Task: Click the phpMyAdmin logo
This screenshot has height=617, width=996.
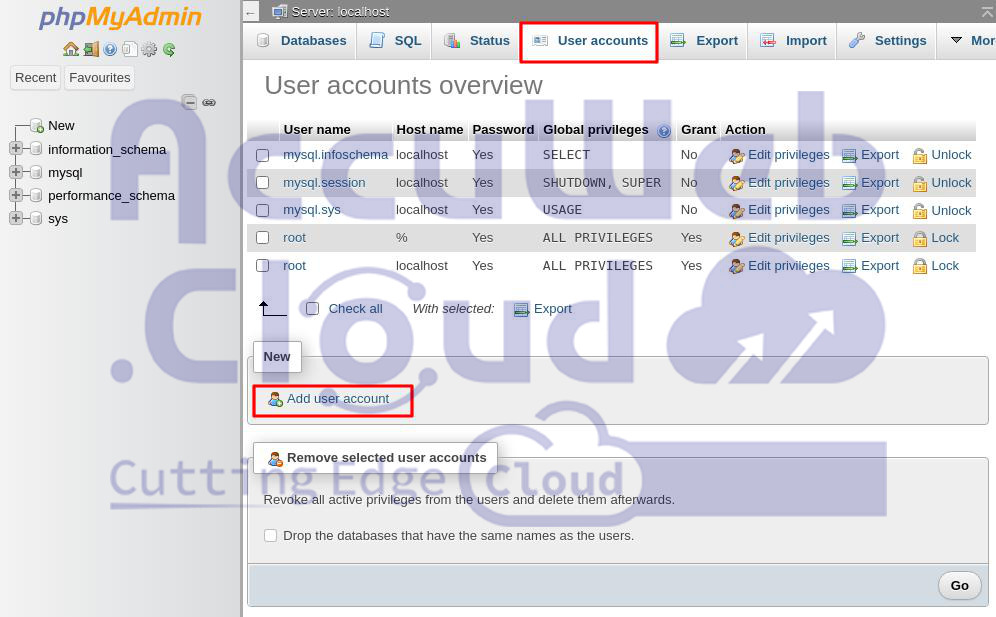Action: [x=120, y=18]
